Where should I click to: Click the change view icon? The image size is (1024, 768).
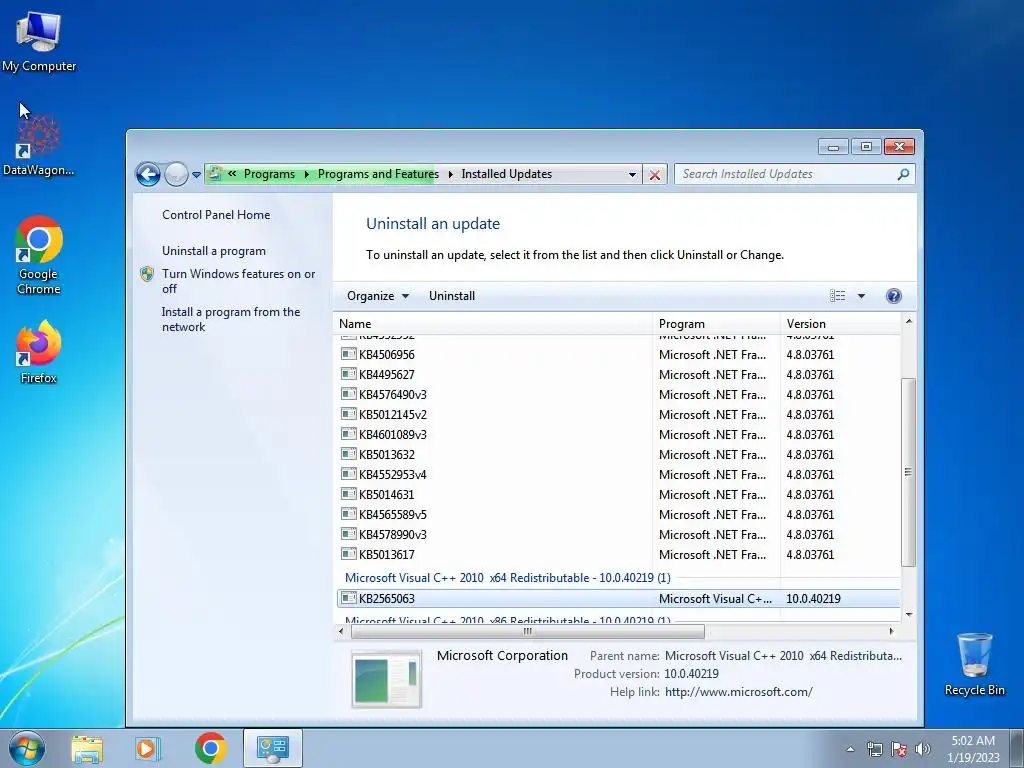click(837, 296)
